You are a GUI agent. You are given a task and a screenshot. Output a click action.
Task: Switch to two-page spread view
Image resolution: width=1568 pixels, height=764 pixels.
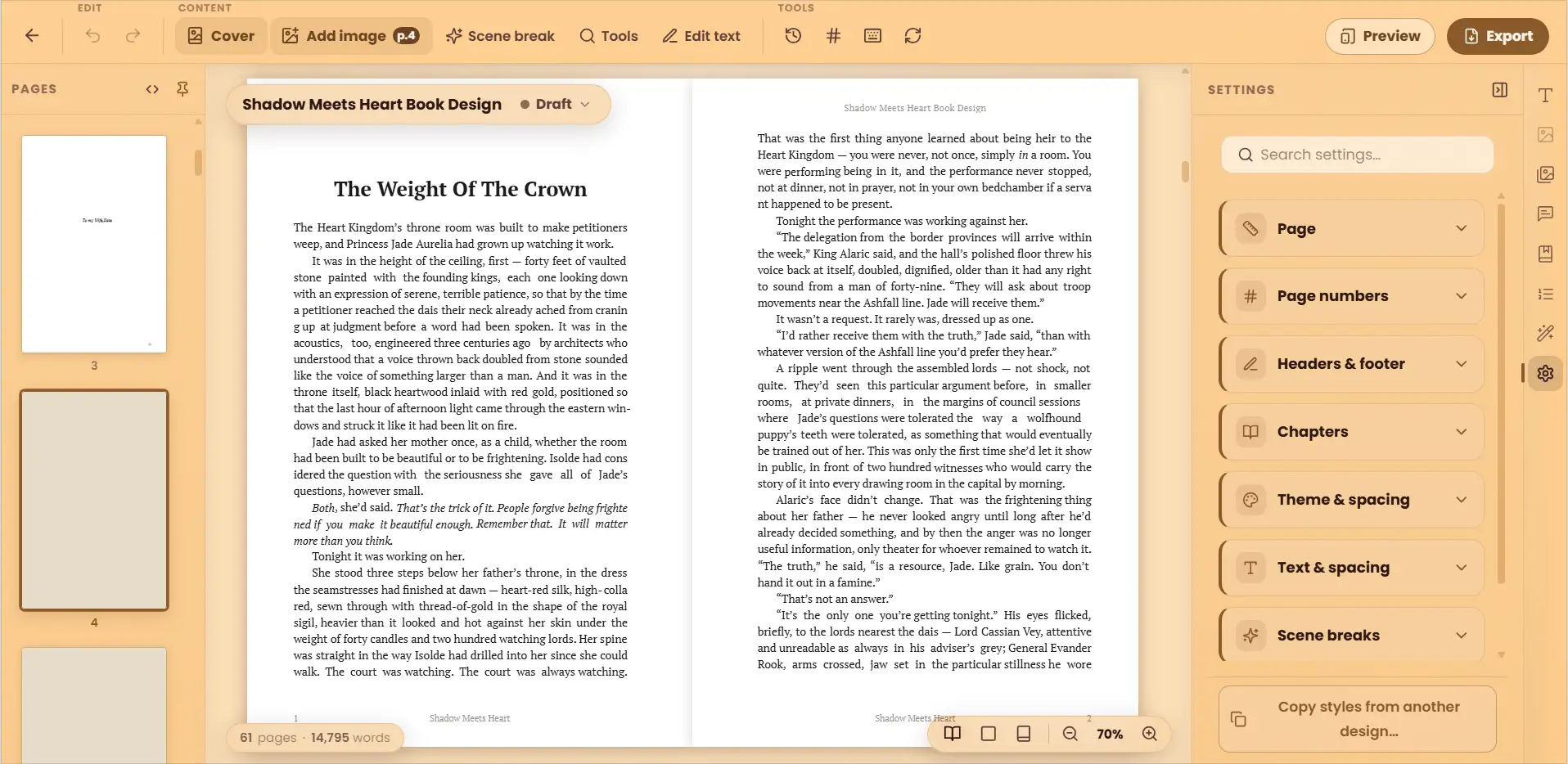pos(953,734)
